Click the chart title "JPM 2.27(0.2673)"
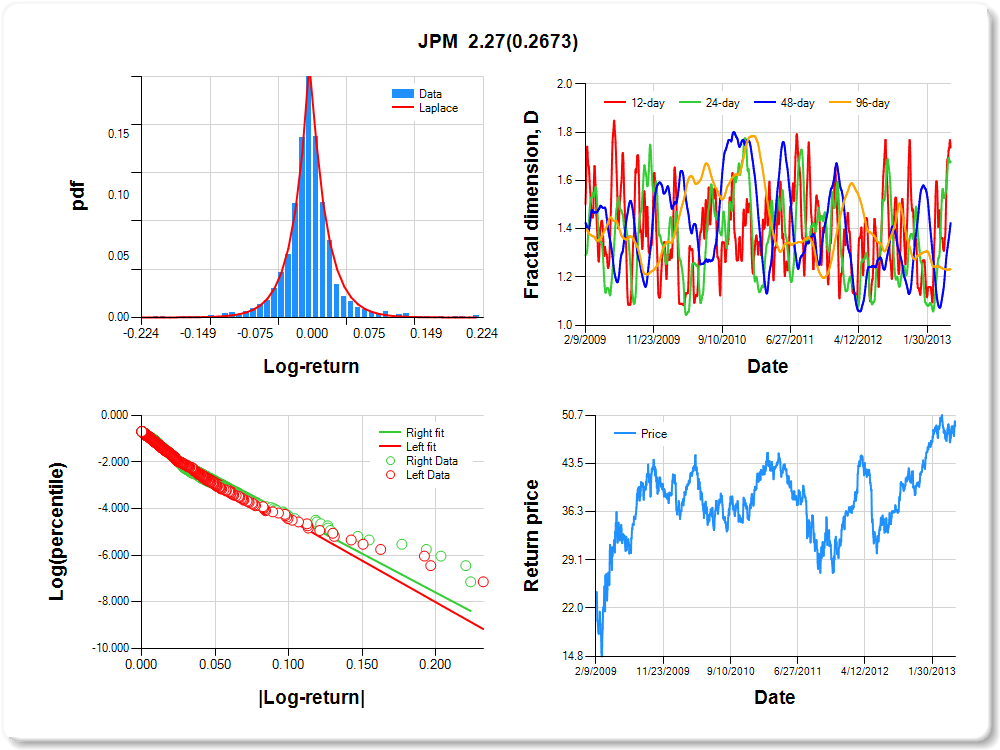This screenshot has height=750, width=1000. tap(498, 41)
